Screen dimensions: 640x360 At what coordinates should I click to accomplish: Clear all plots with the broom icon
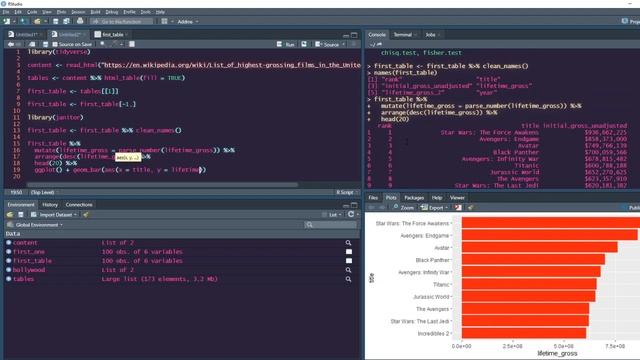470,208
